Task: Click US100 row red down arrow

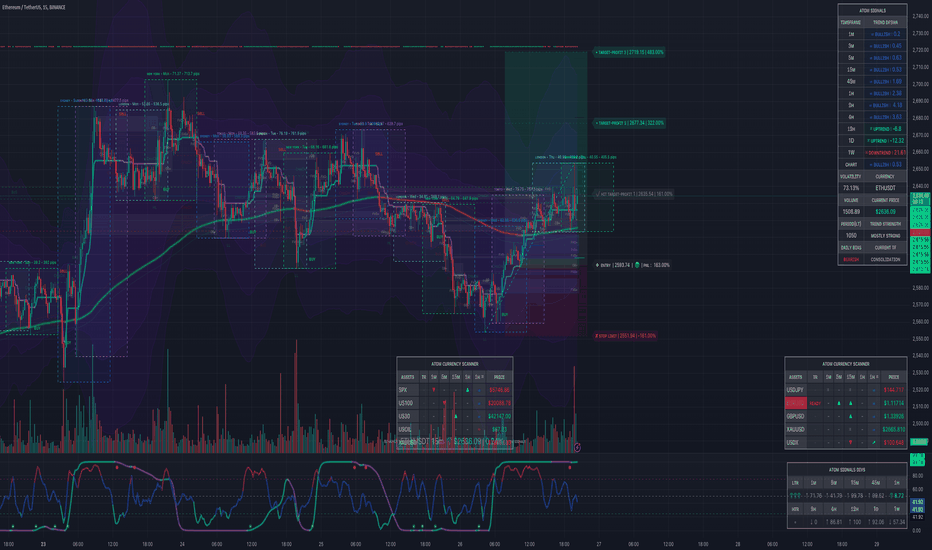Action: [444, 403]
